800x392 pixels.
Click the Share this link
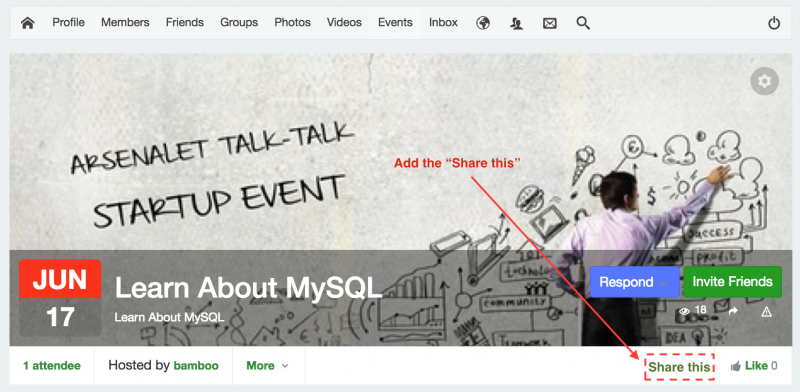tap(679, 366)
